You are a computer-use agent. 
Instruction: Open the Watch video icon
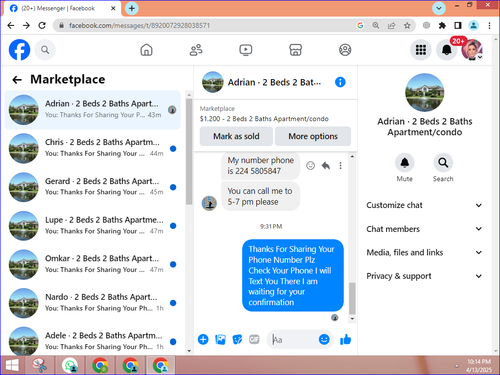coord(246,50)
